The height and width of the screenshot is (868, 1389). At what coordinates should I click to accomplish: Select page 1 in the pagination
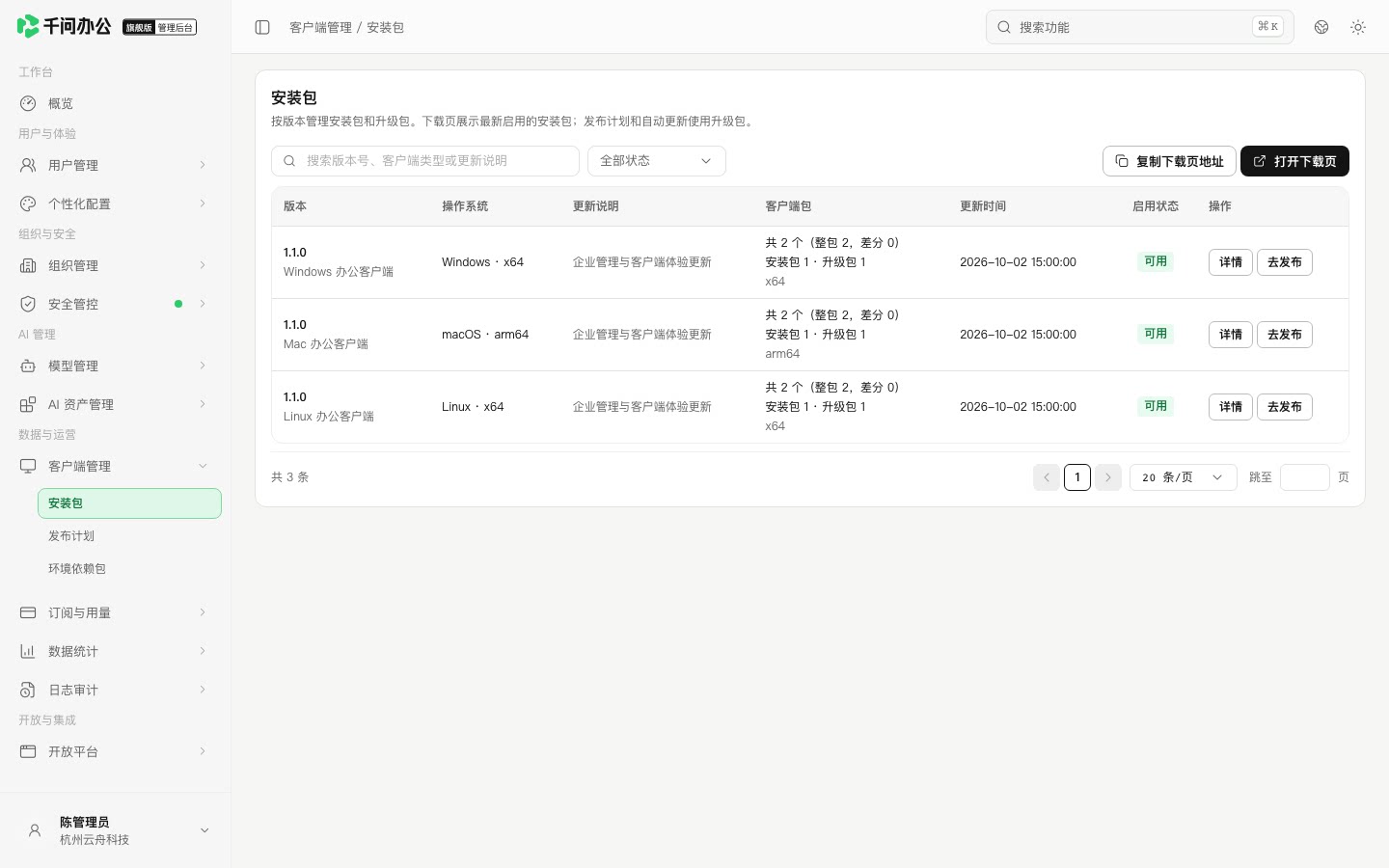pyautogui.click(x=1077, y=477)
